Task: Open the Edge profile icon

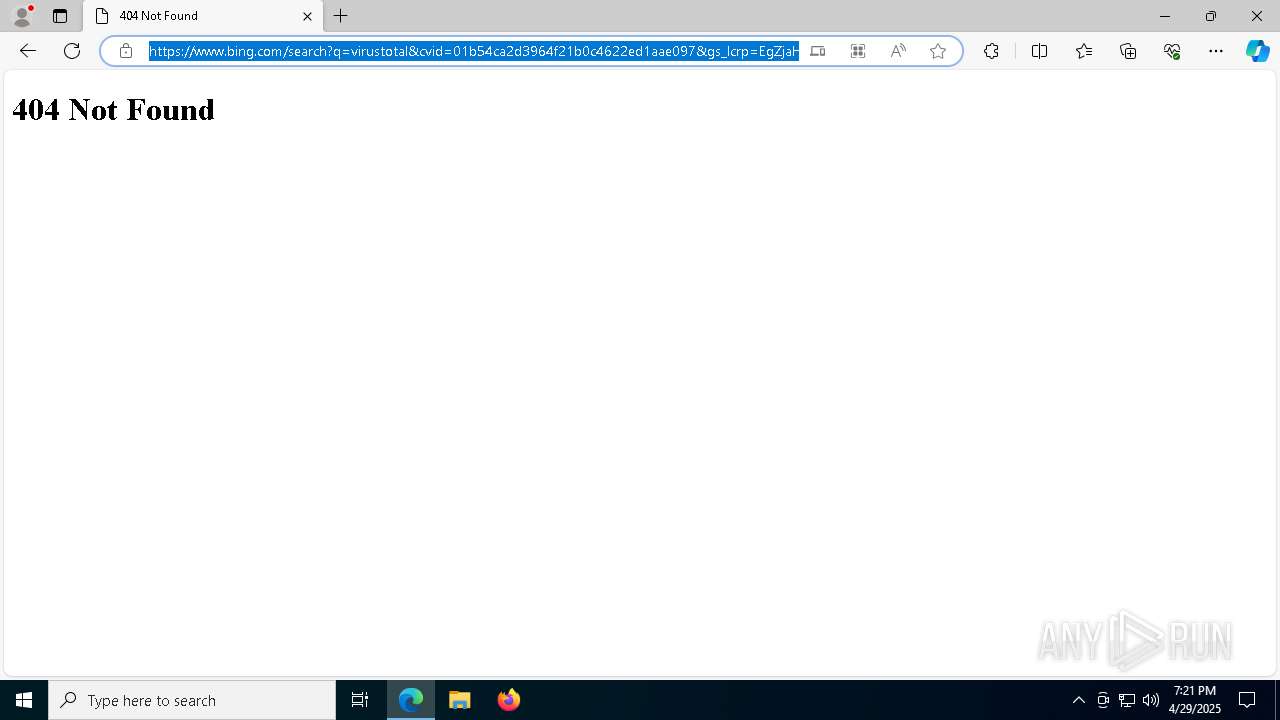Action: tap(22, 16)
